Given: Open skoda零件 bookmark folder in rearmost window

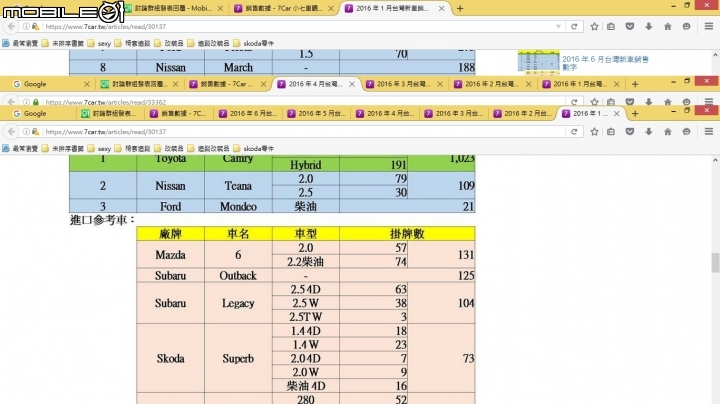Looking at the screenshot, I should pos(253,43).
